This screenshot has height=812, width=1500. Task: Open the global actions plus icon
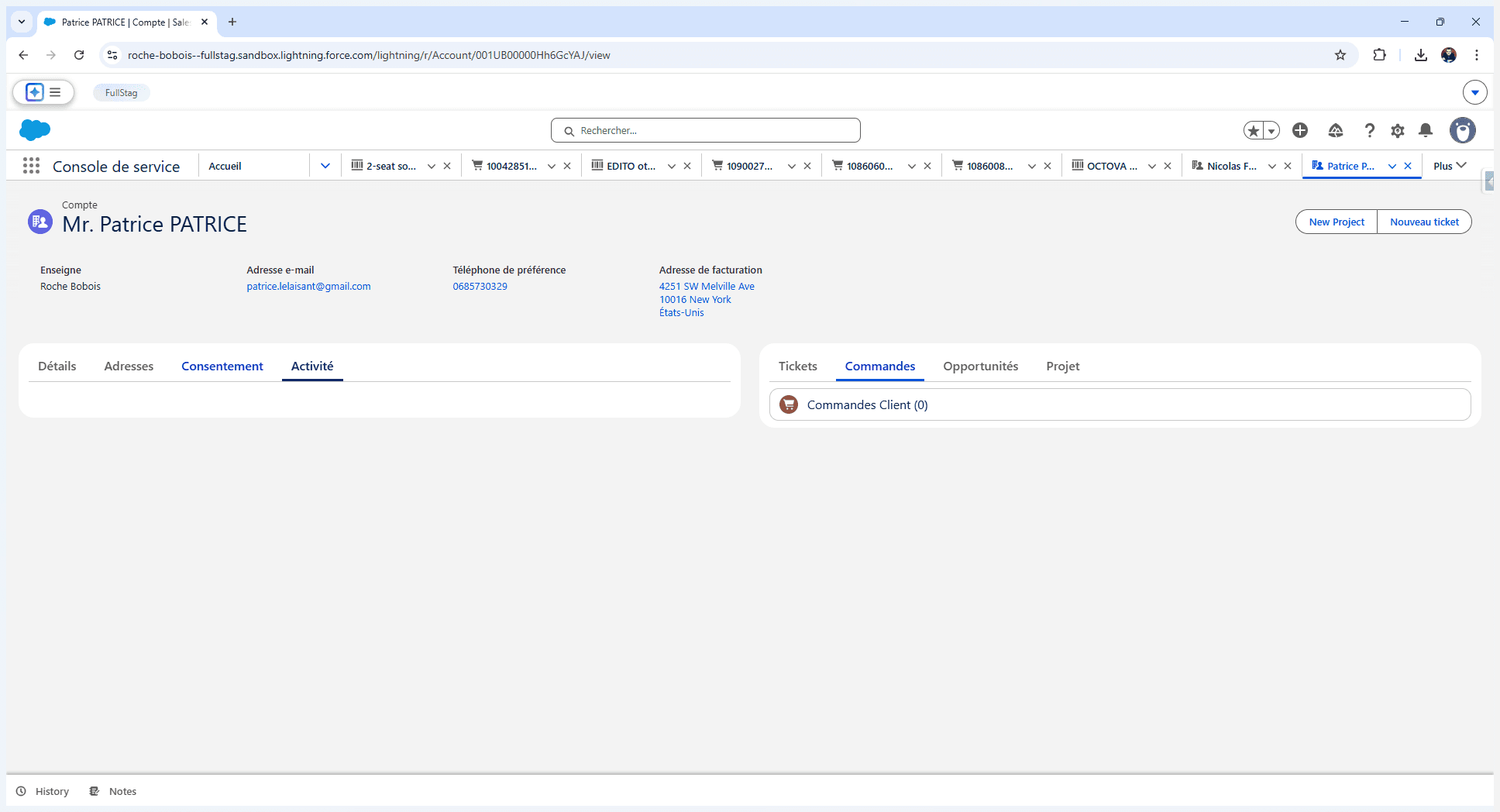click(x=1300, y=130)
